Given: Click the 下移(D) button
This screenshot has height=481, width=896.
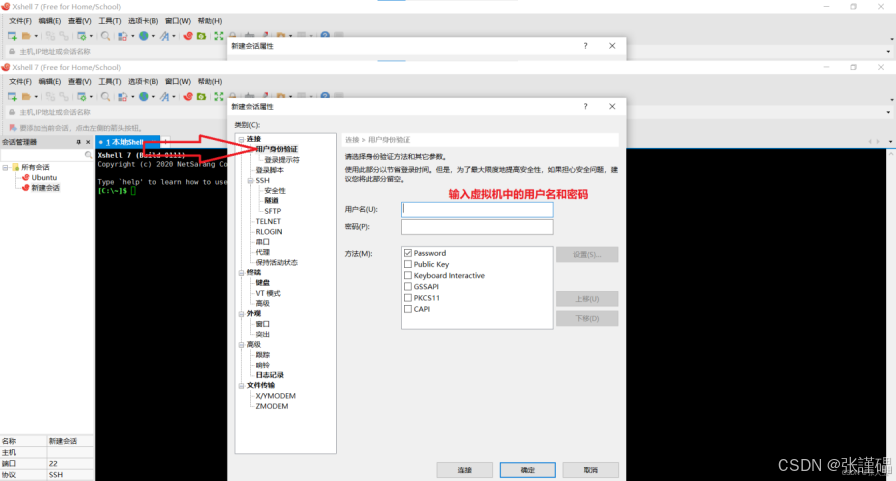Looking at the screenshot, I should (x=587, y=318).
